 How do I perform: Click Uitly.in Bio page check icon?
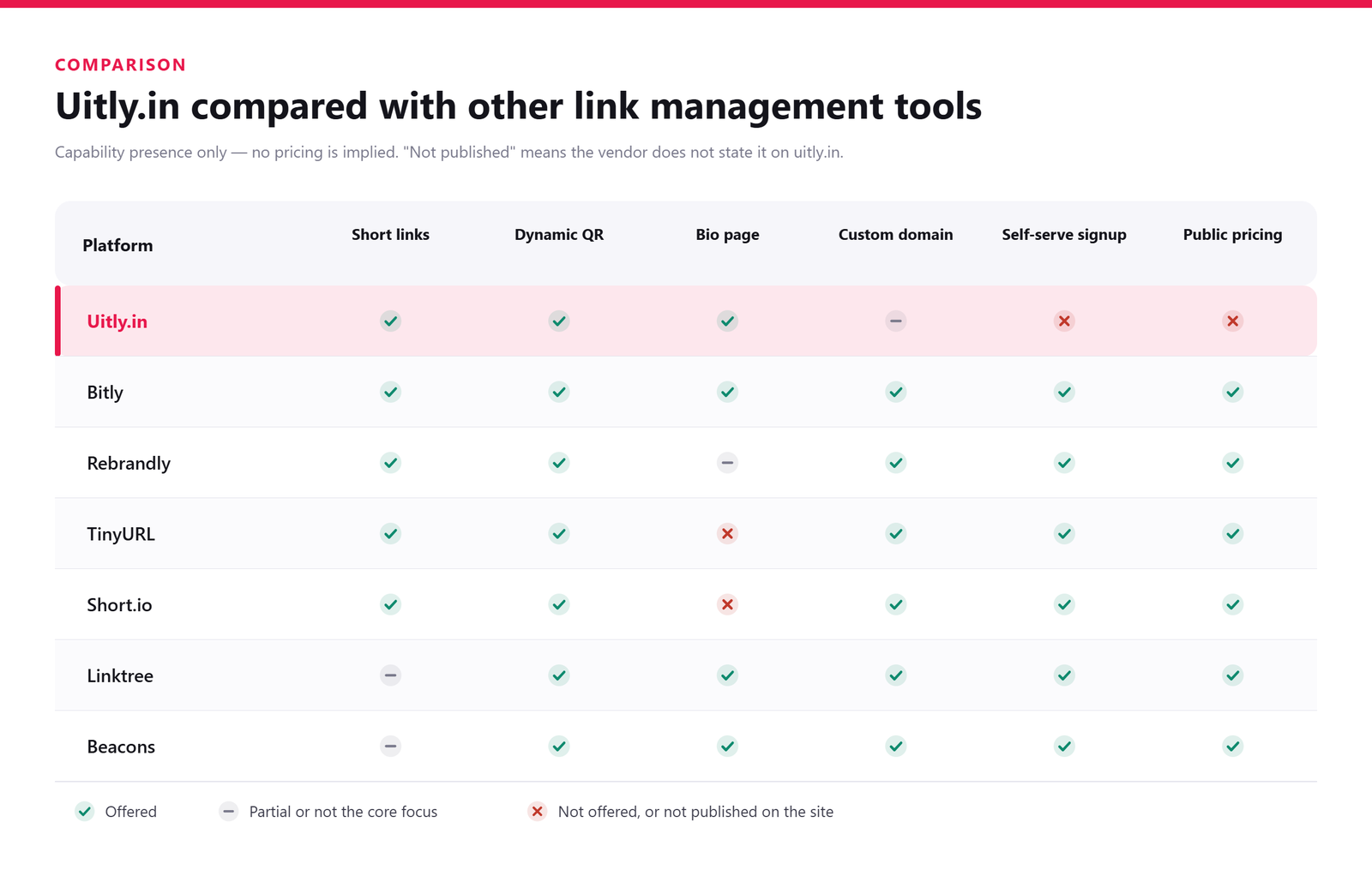pos(727,321)
